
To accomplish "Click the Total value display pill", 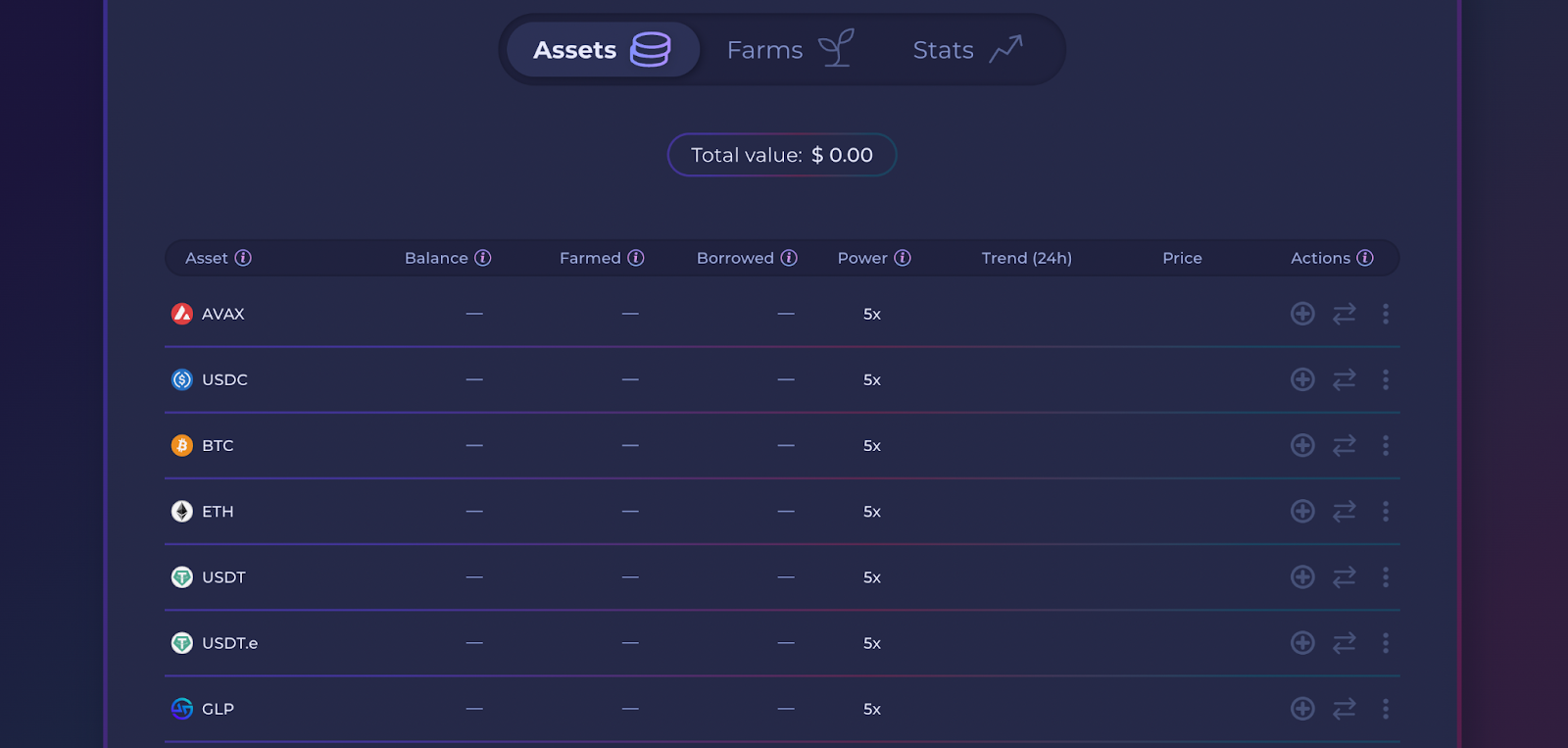I will (782, 155).
